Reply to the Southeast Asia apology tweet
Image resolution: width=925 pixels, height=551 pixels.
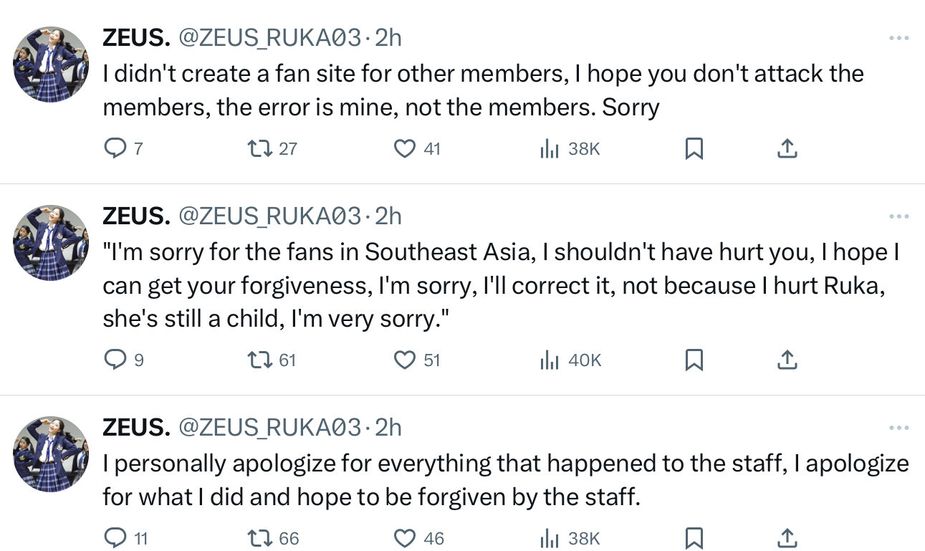[116, 360]
